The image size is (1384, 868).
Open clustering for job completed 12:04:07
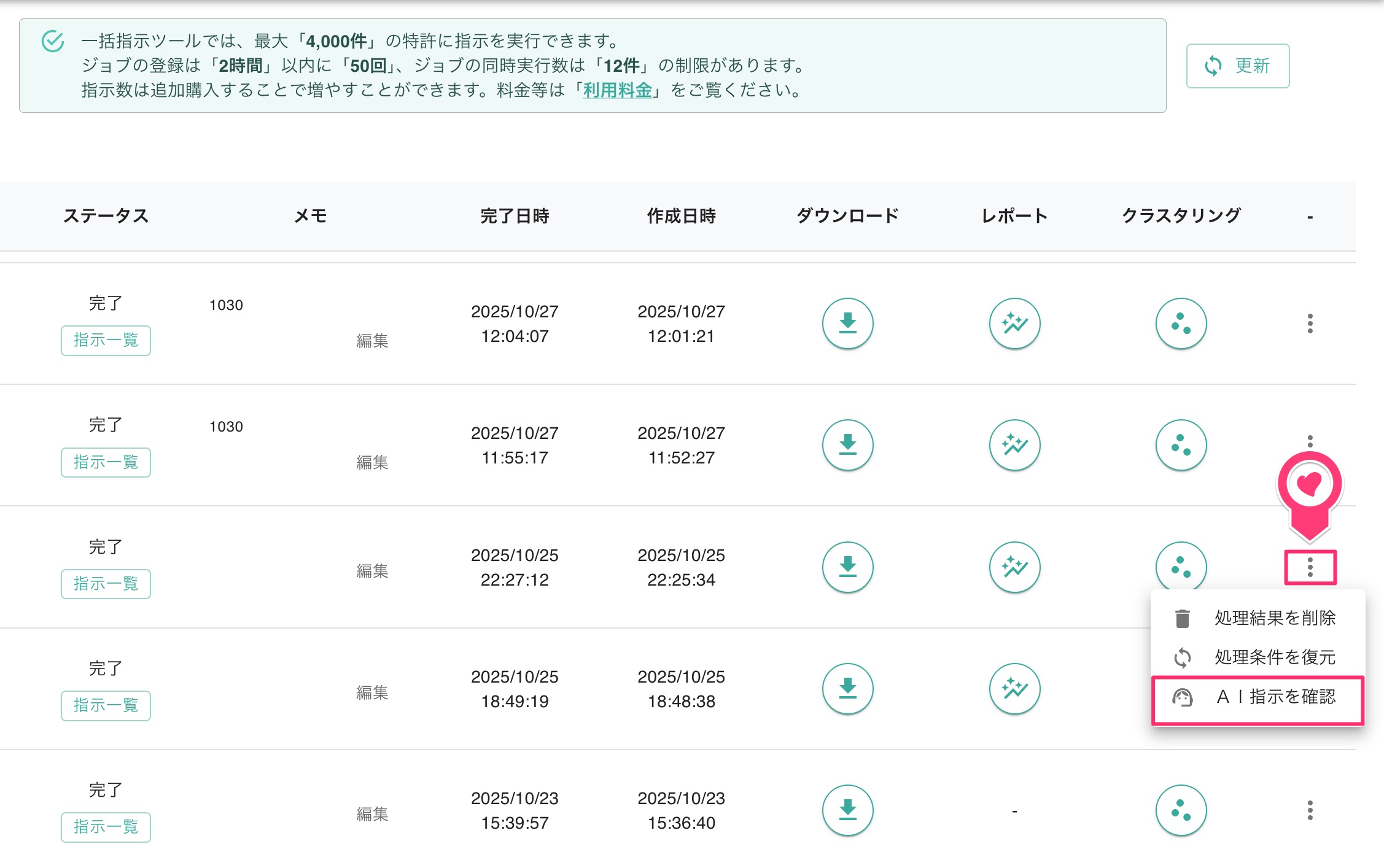[1181, 324]
